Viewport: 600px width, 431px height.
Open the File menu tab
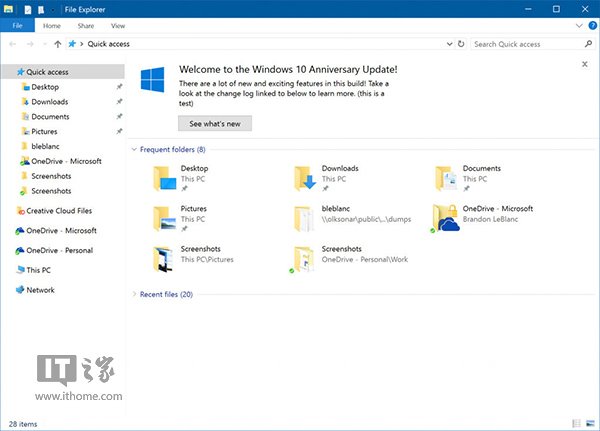pyautogui.click(x=17, y=26)
